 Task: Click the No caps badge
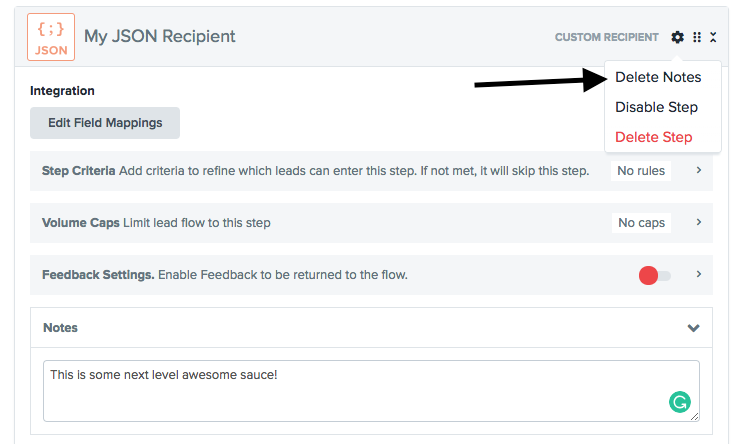coord(641,223)
